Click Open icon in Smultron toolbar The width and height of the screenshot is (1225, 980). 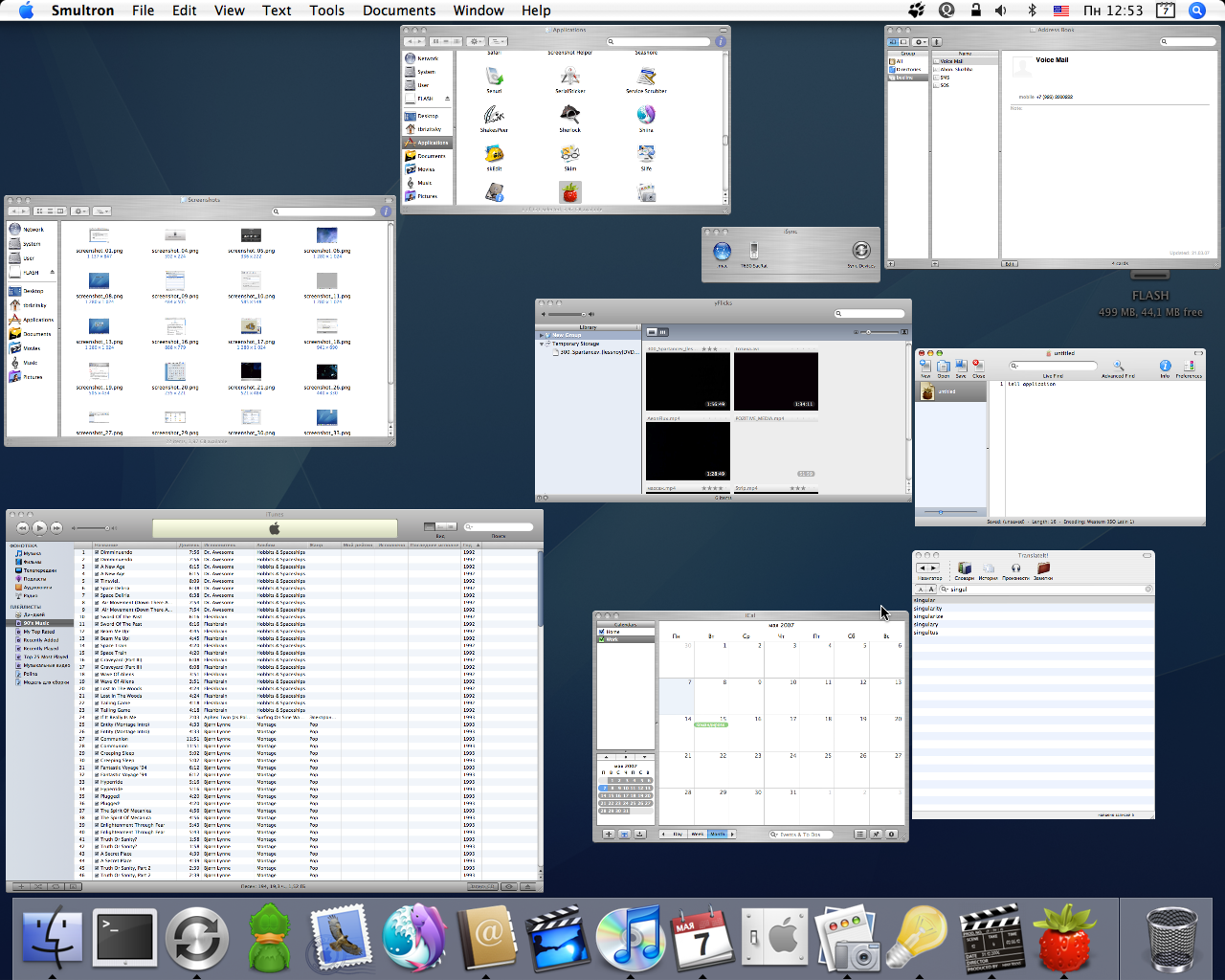tap(943, 367)
